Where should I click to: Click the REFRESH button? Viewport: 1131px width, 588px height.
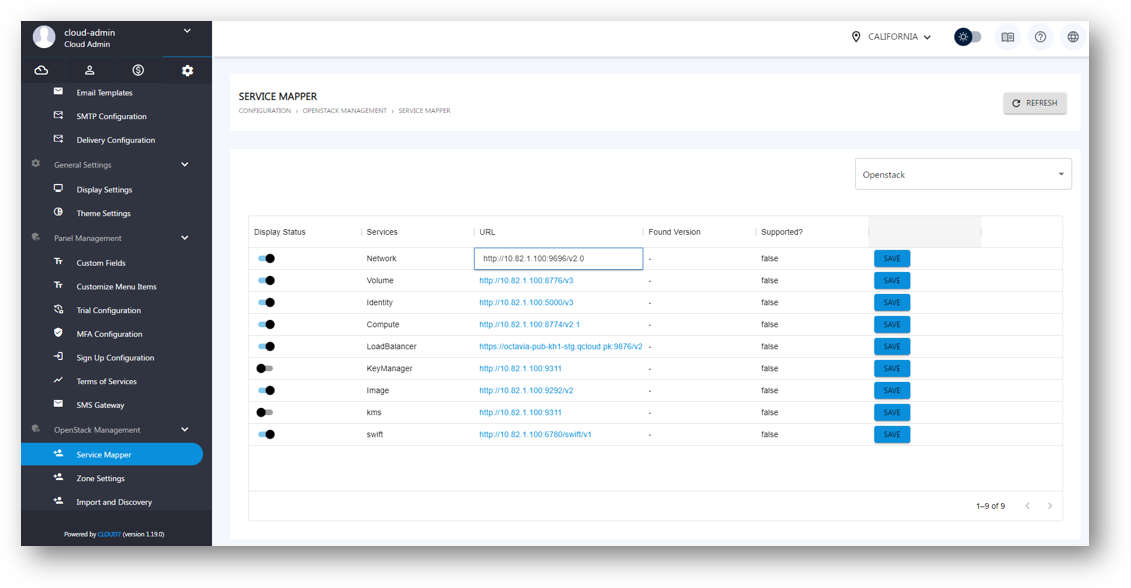click(1034, 103)
